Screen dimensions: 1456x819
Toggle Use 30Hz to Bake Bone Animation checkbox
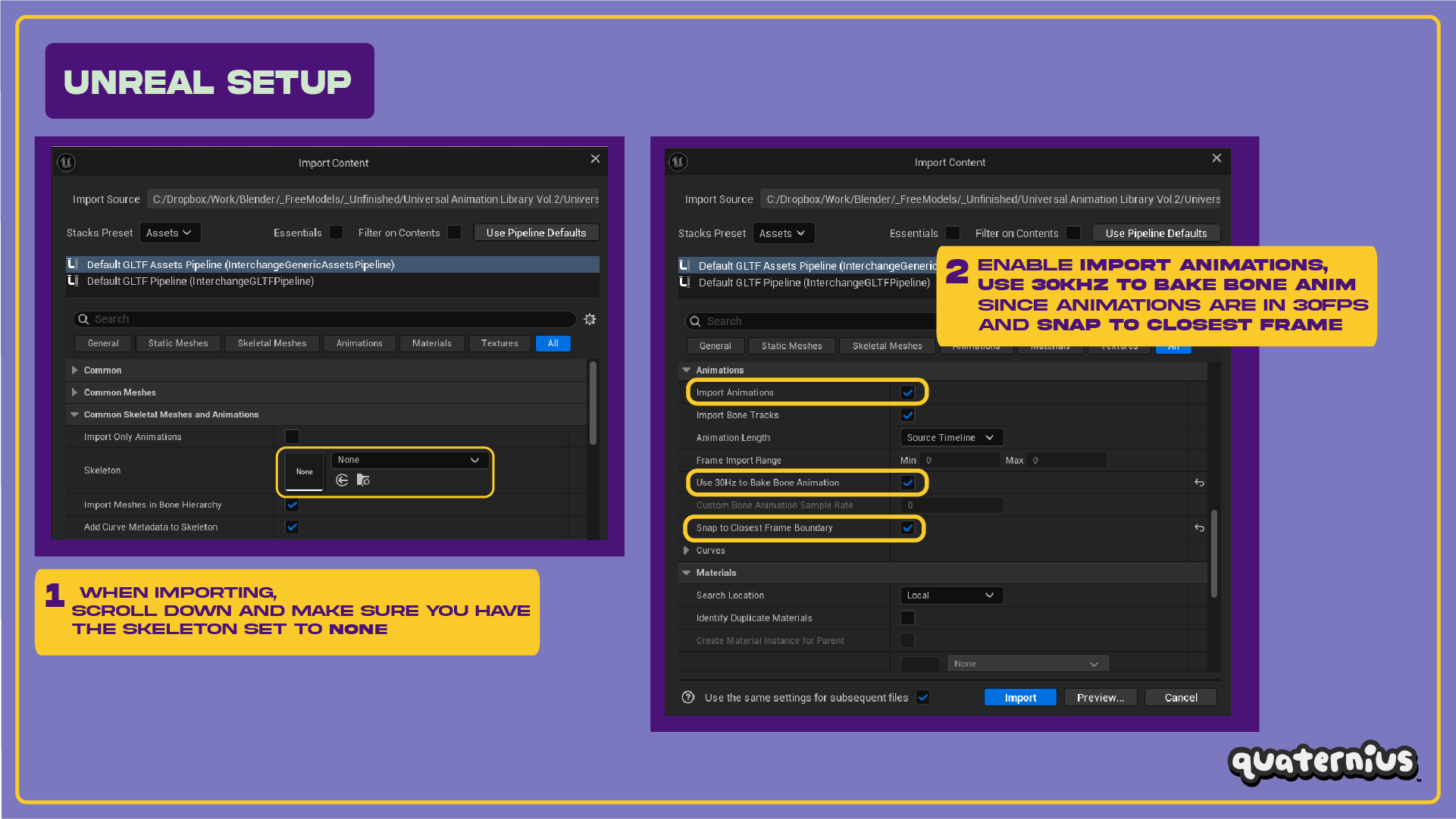pyautogui.click(x=907, y=483)
